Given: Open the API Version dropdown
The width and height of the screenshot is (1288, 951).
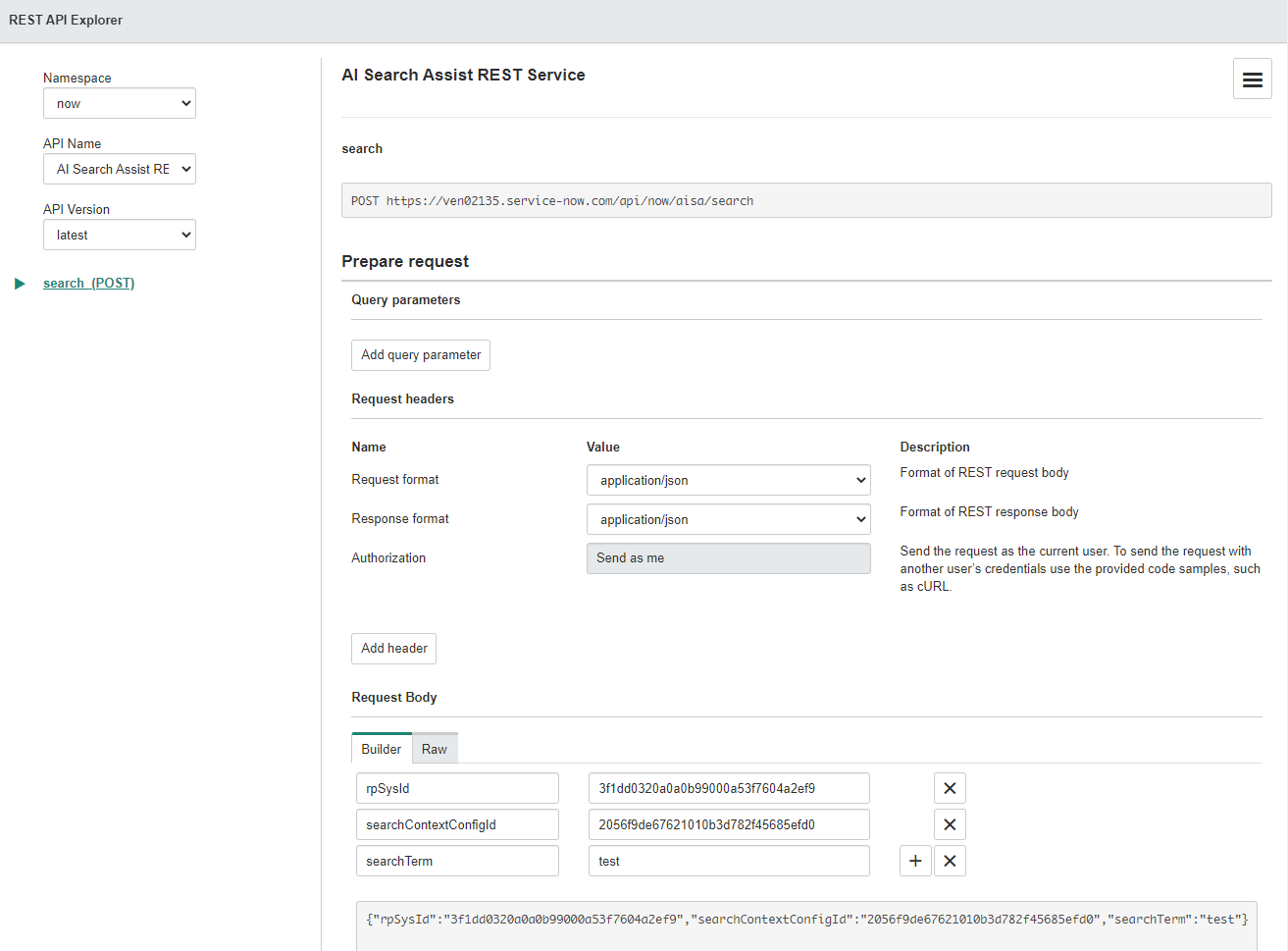Looking at the screenshot, I should point(120,235).
